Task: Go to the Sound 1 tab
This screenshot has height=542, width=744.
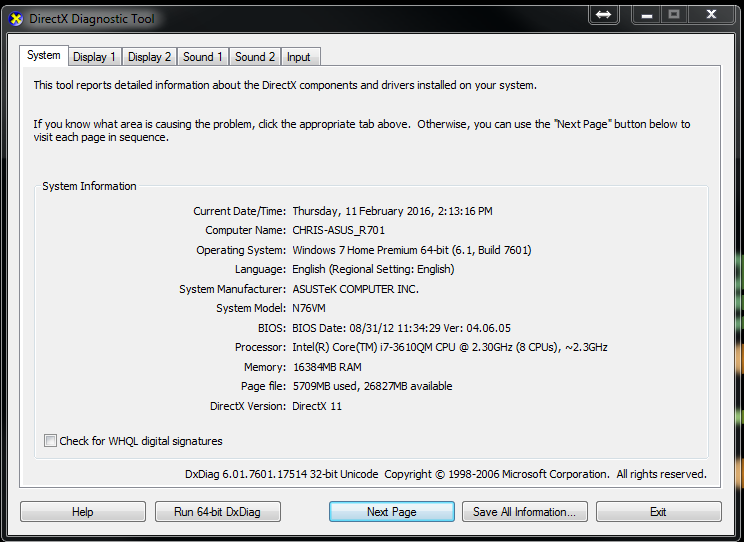Action: 203,57
